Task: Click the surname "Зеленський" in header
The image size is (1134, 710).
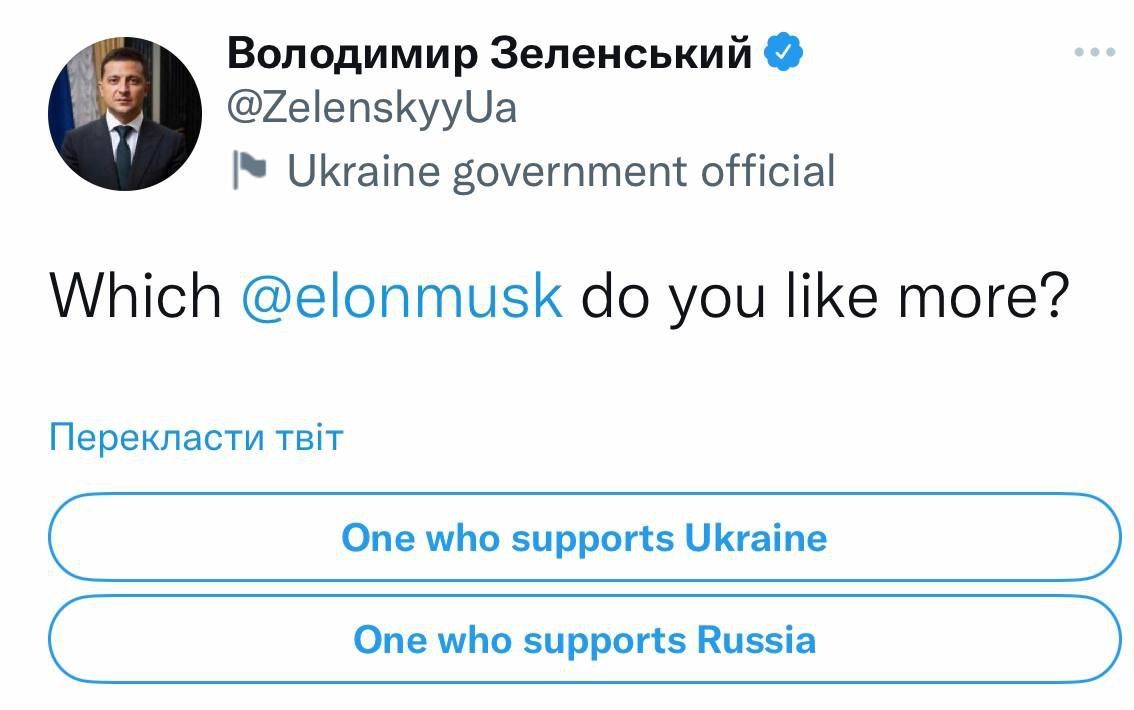Action: click(622, 53)
